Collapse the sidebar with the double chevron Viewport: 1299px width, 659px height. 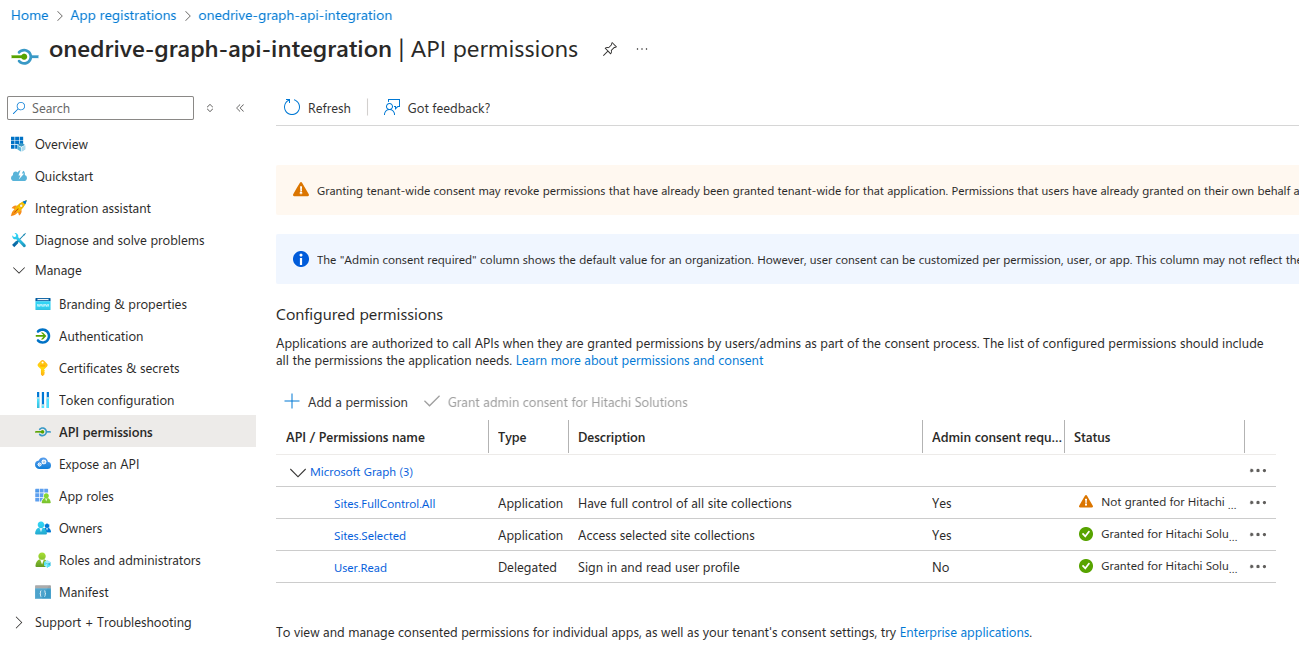coord(240,108)
